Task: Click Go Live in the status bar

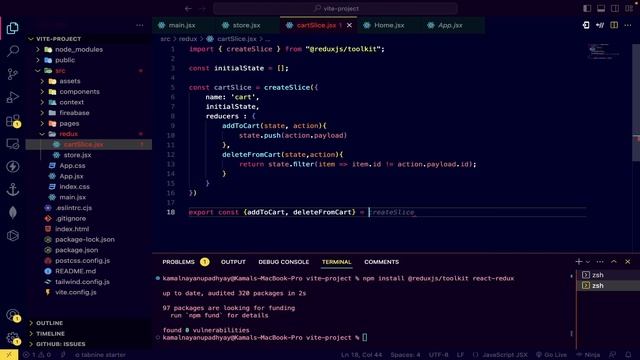Action: point(551,355)
